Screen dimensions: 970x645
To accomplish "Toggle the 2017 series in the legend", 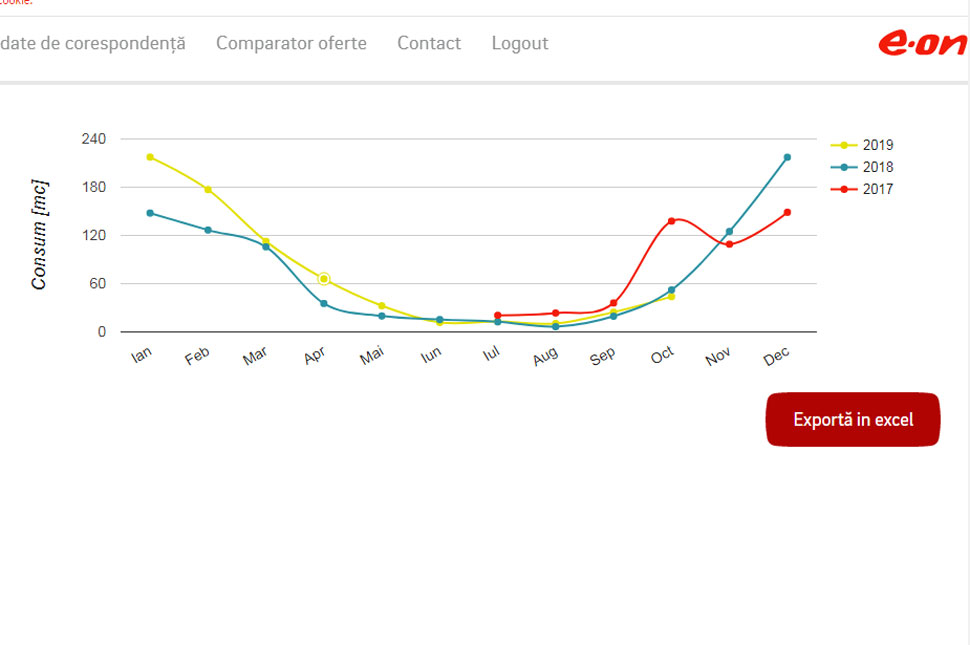I will (x=862, y=189).
